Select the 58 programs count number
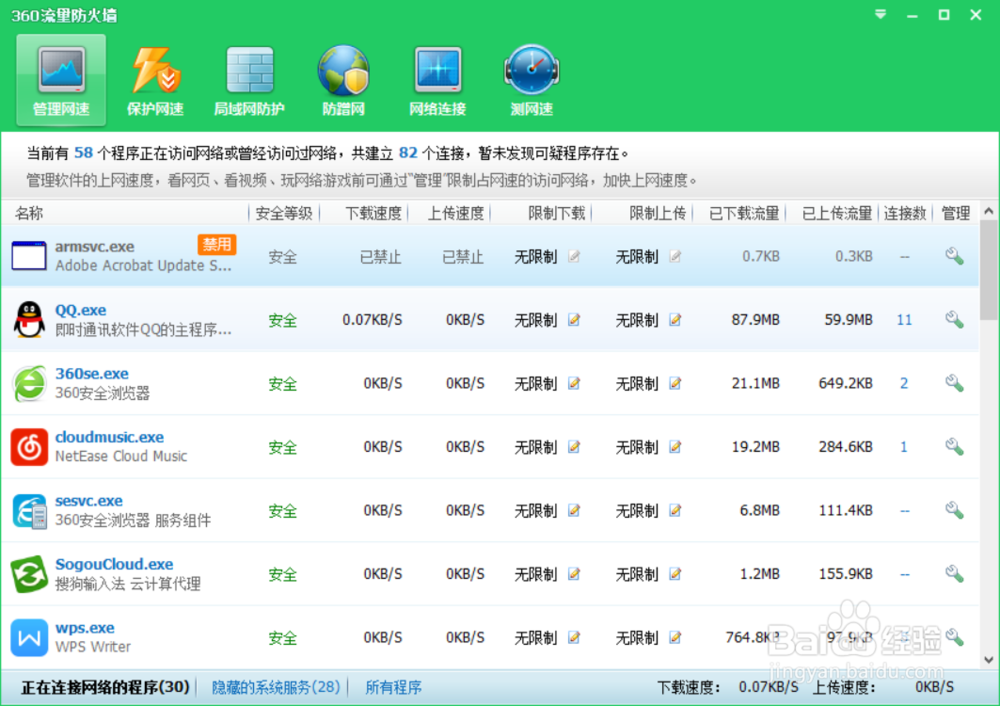The image size is (1000, 706). (x=84, y=153)
